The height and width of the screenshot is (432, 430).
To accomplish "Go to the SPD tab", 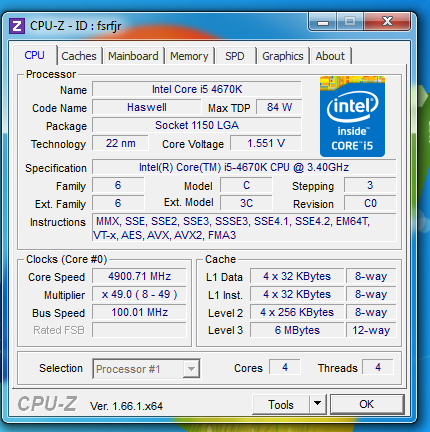I will click(x=235, y=56).
